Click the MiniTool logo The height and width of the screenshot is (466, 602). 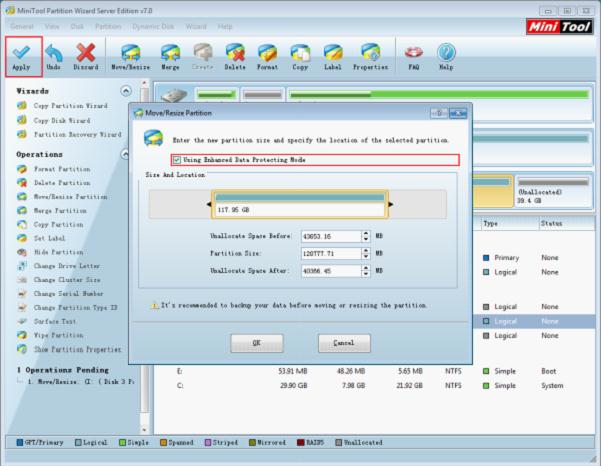(559, 27)
